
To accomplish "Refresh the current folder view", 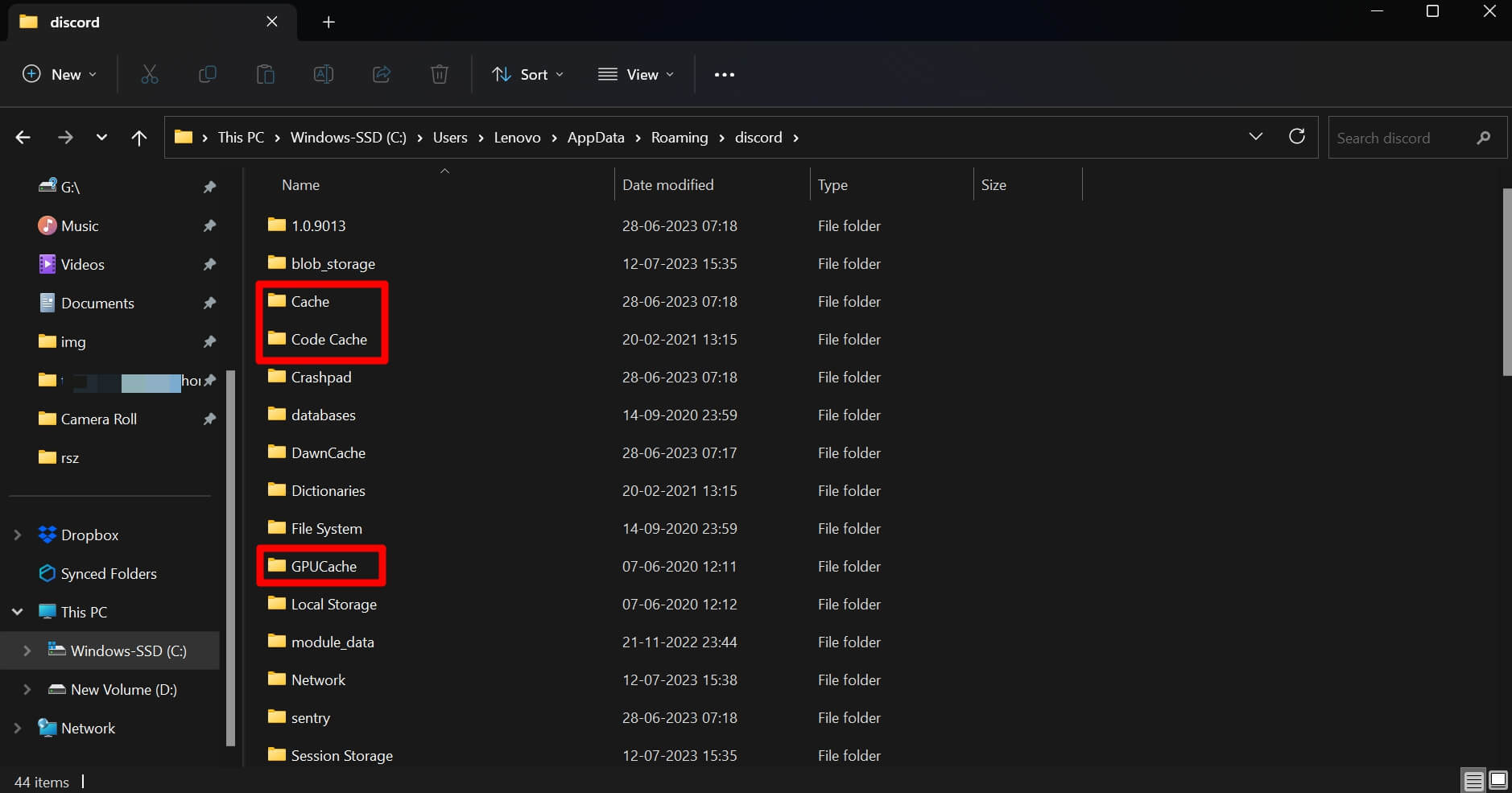I will 1297,137.
